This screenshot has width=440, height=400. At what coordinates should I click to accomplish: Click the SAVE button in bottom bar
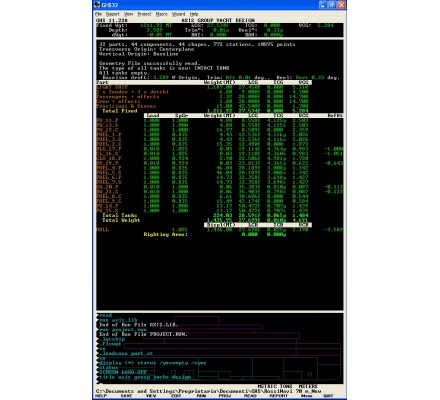[126, 396]
